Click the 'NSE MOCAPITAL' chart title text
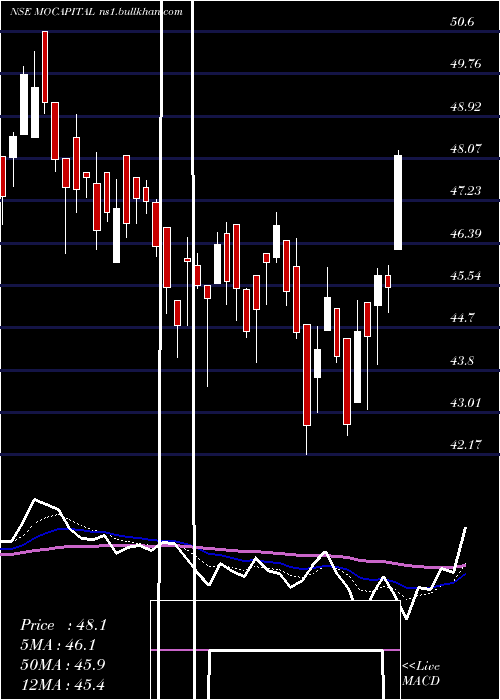Image resolution: width=500 pixels, height=700 pixels. click(52, 12)
